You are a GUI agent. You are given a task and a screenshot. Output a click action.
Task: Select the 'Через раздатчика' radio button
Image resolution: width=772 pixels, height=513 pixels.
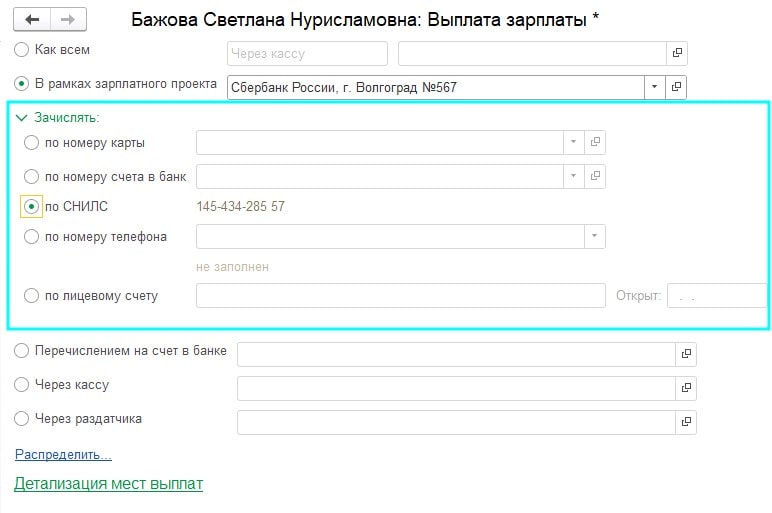[22, 418]
